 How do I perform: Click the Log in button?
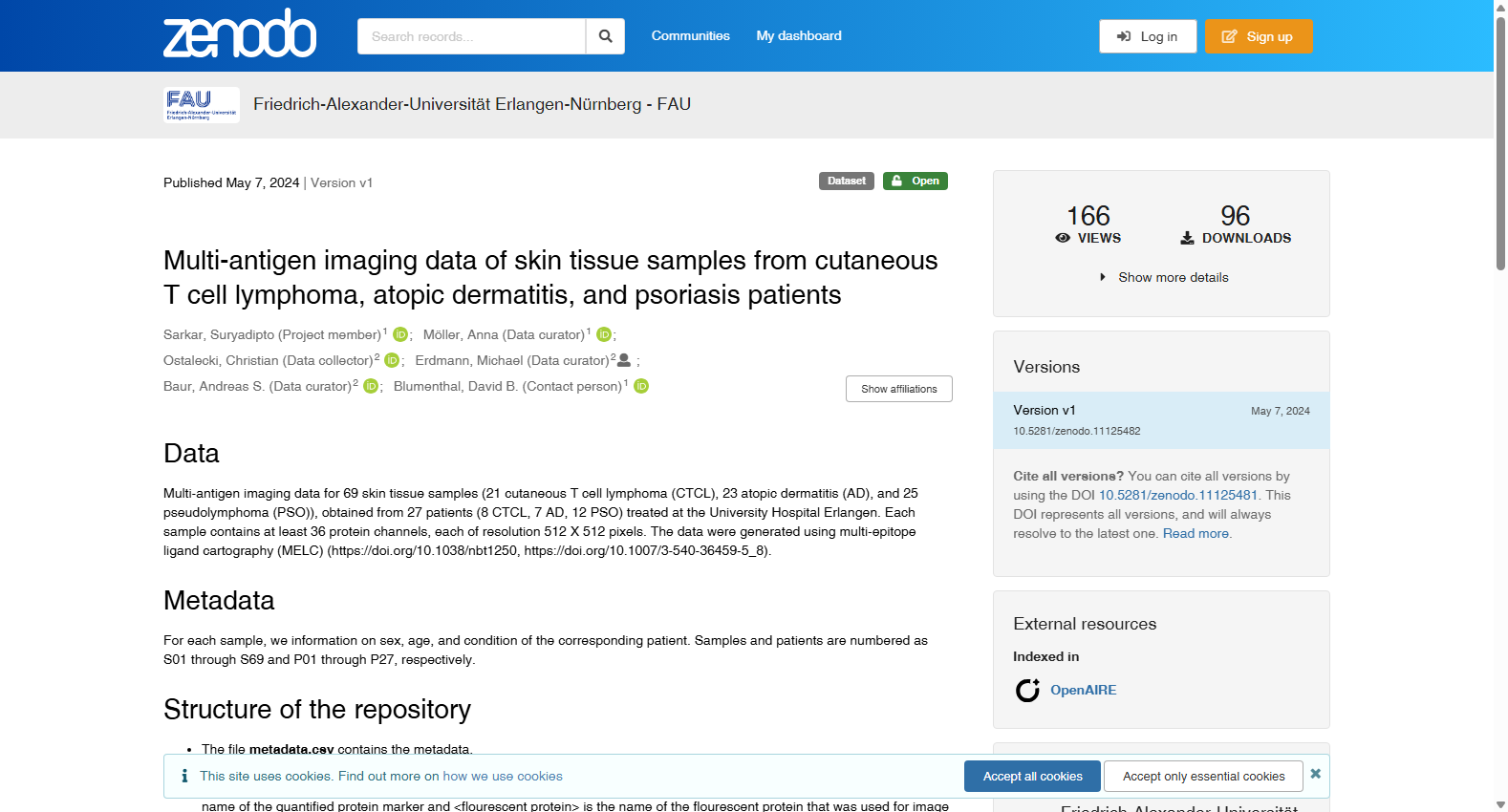[1148, 36]
